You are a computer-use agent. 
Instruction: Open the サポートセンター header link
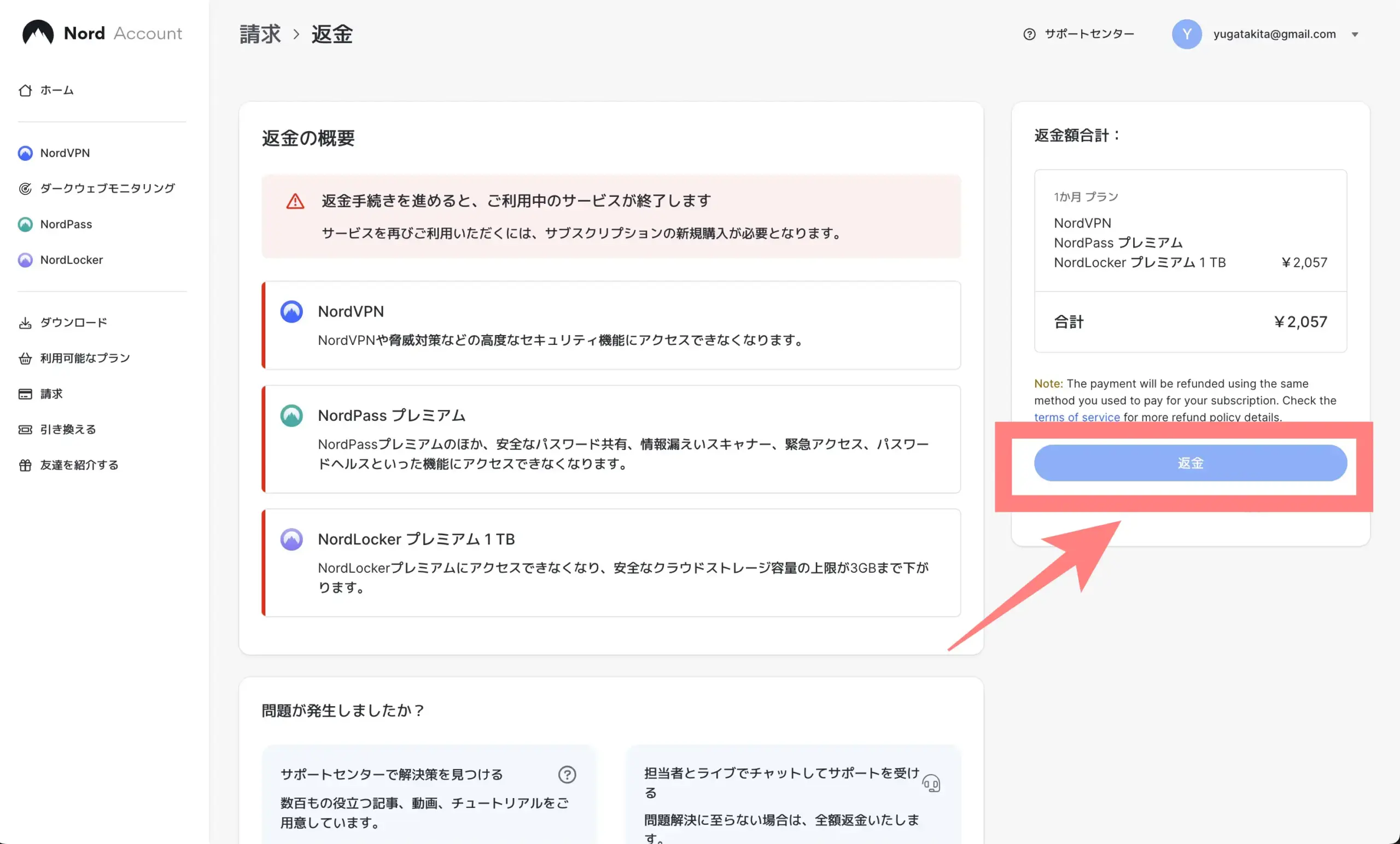click(1078, 34)
